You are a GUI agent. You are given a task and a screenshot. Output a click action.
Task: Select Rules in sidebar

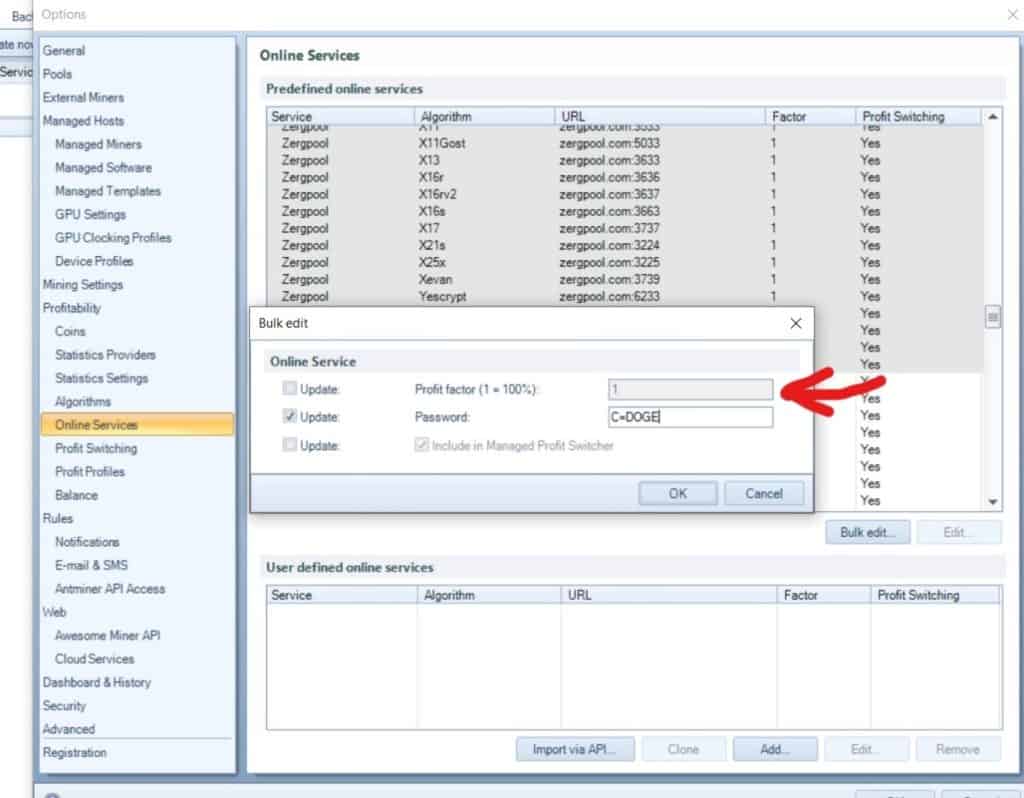[x=57, y=519]
